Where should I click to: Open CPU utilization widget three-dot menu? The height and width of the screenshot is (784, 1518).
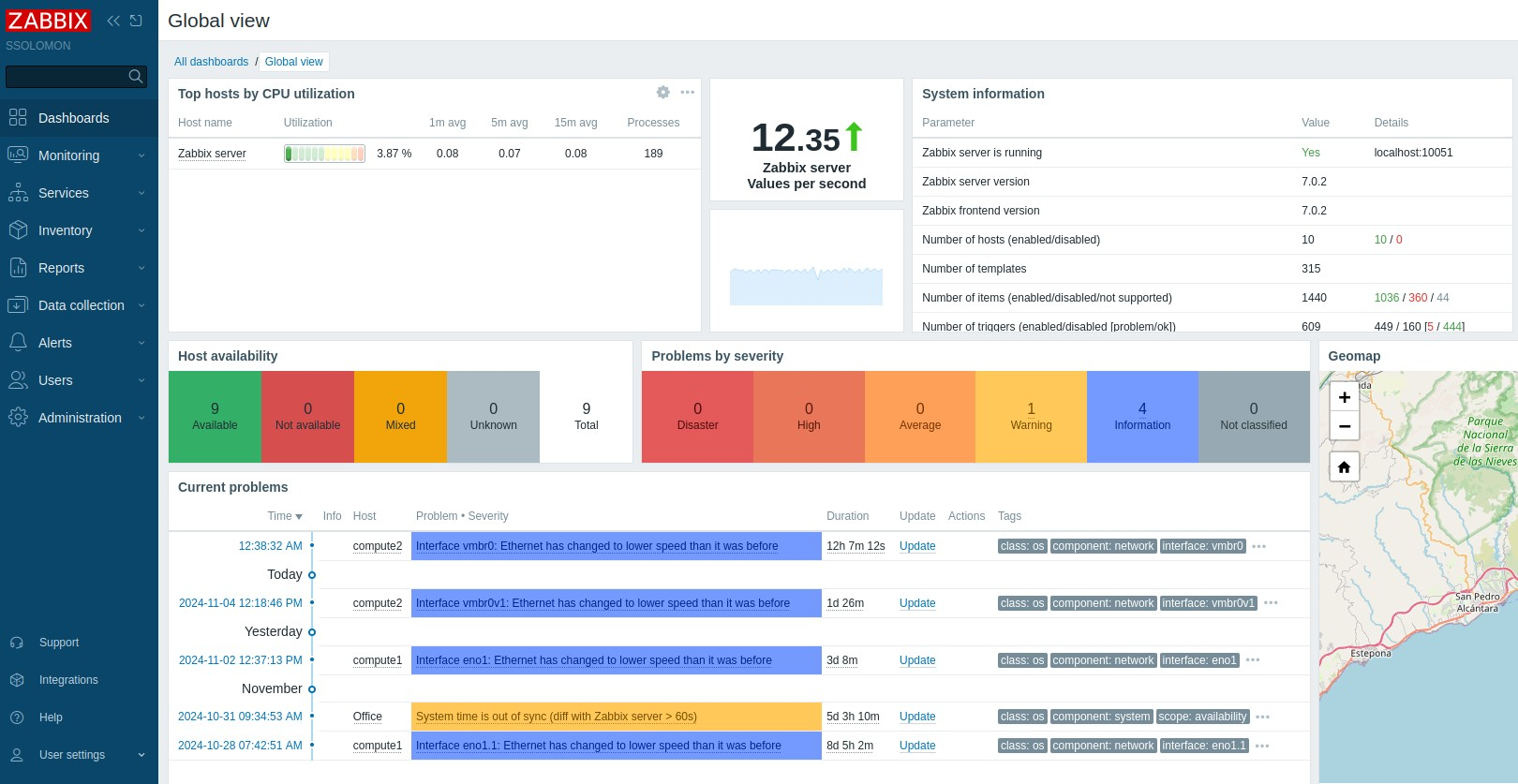[x=688, y=93]
